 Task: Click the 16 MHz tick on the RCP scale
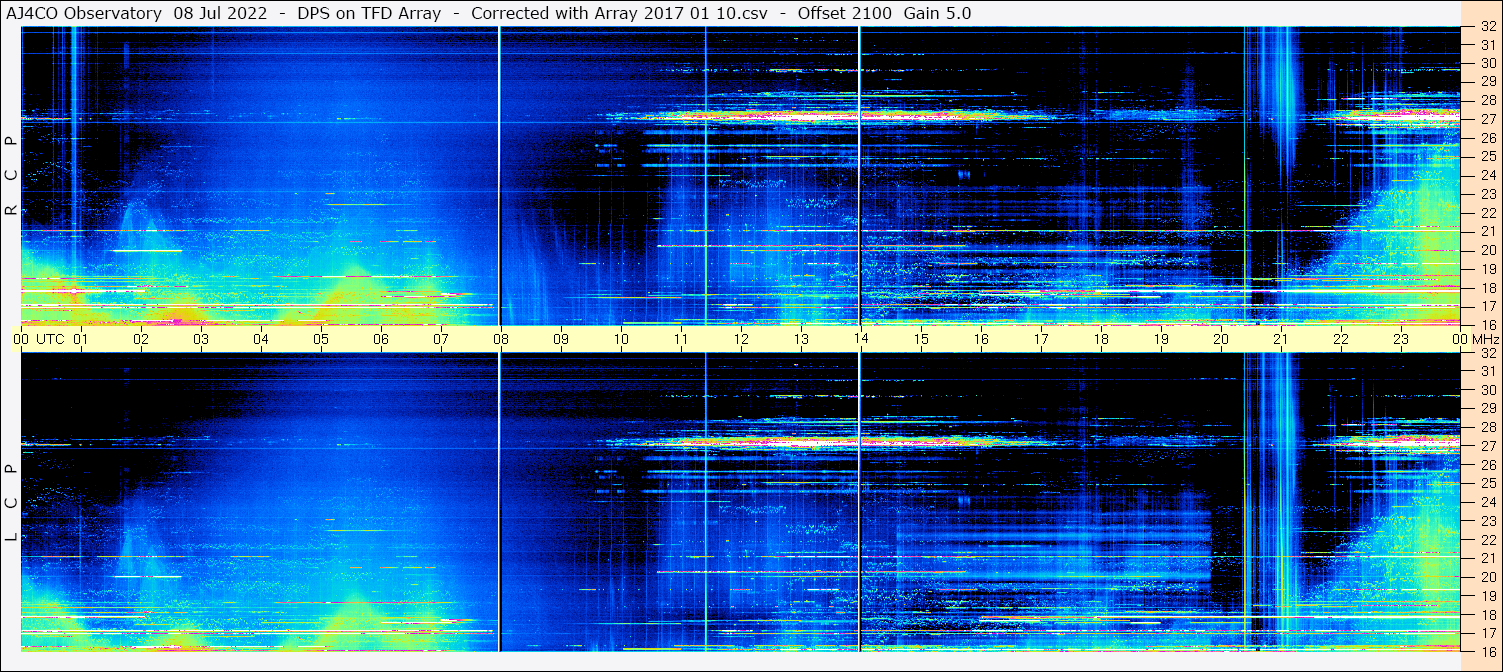click(1487, 324)
